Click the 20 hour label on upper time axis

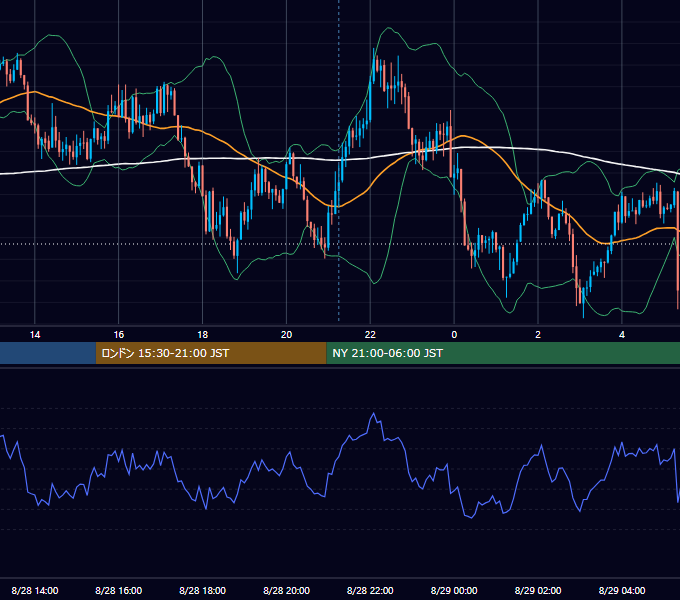click(x=286, y=335)
